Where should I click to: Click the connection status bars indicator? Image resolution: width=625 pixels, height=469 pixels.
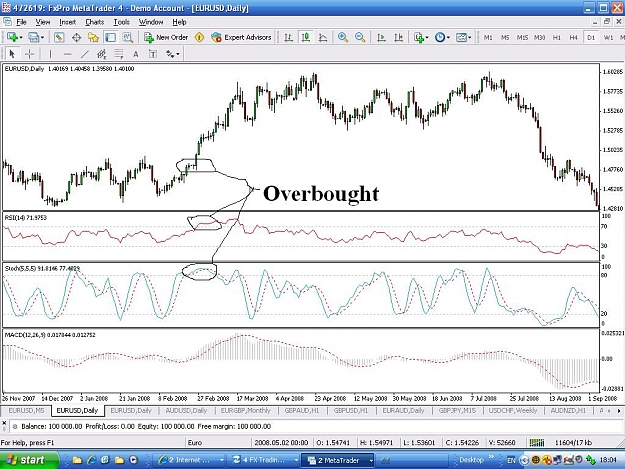point(537,442)
